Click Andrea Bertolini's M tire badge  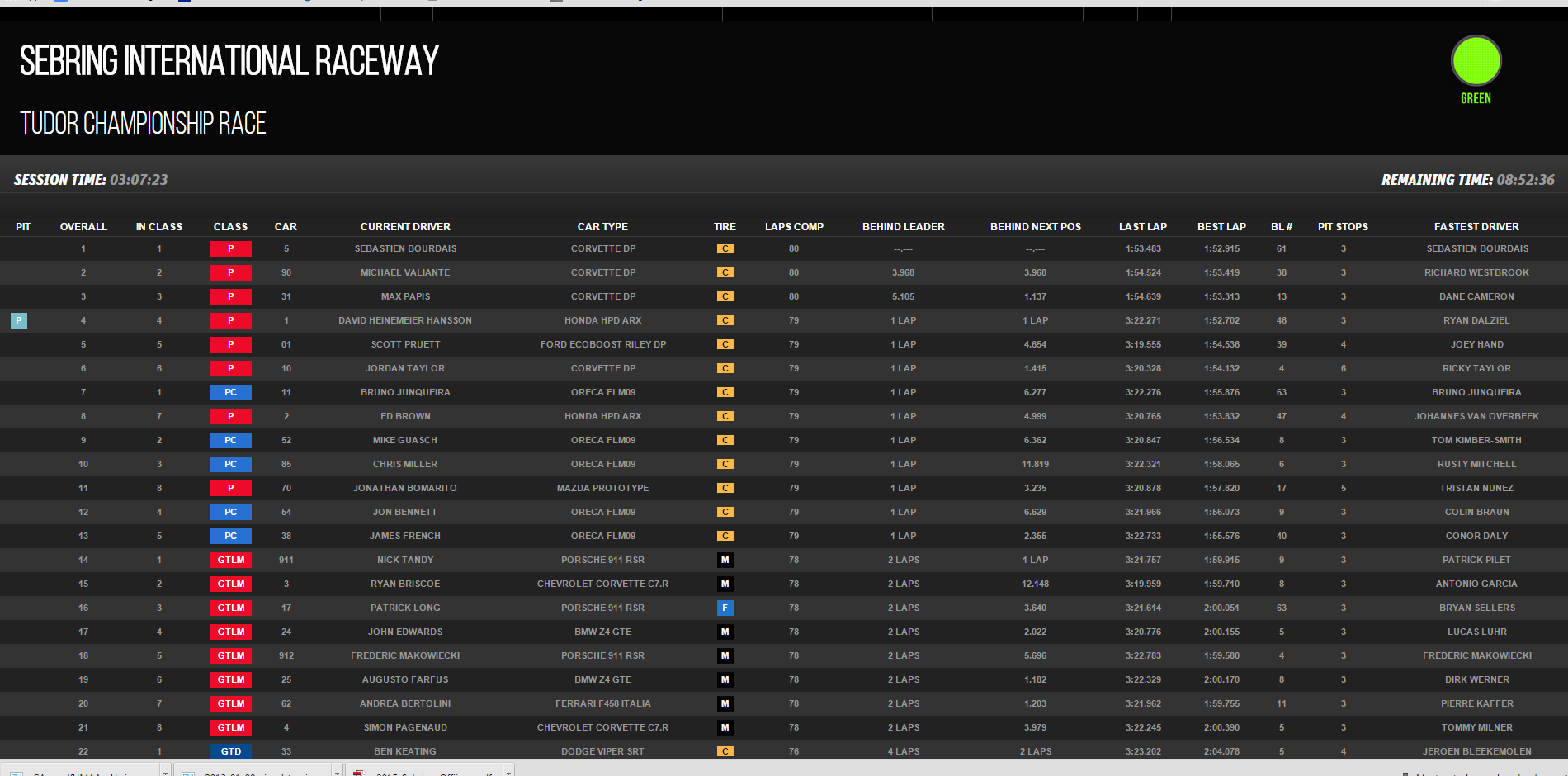[x=725, y=703]
